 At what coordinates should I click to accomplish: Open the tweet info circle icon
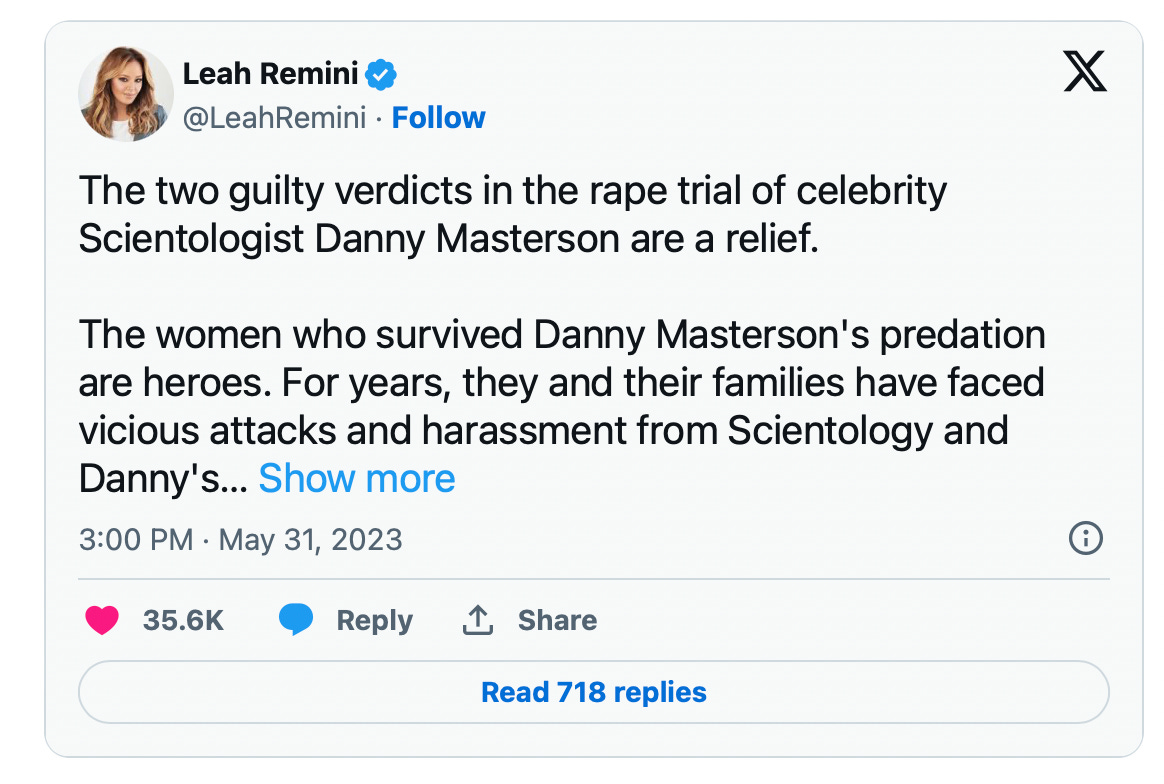pos(1085,540)
